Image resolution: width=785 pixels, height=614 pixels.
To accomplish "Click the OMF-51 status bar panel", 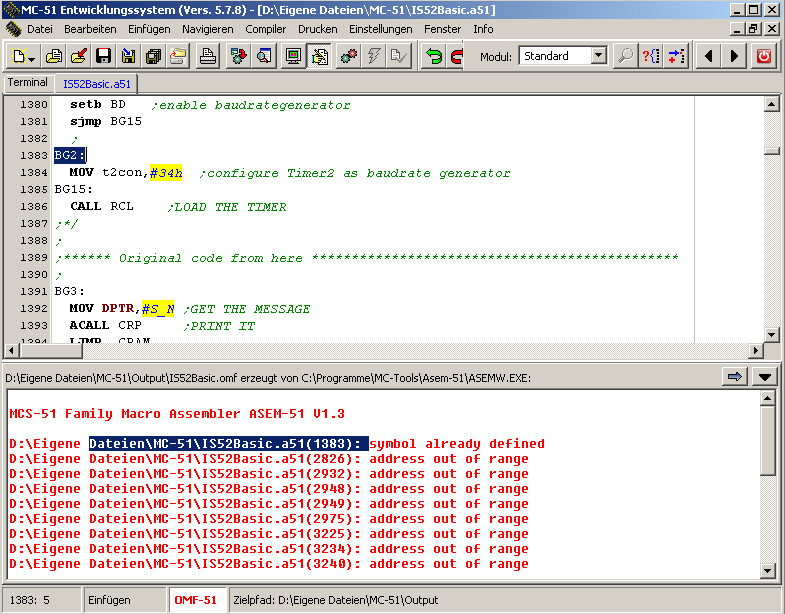I will tap(196, 600).
